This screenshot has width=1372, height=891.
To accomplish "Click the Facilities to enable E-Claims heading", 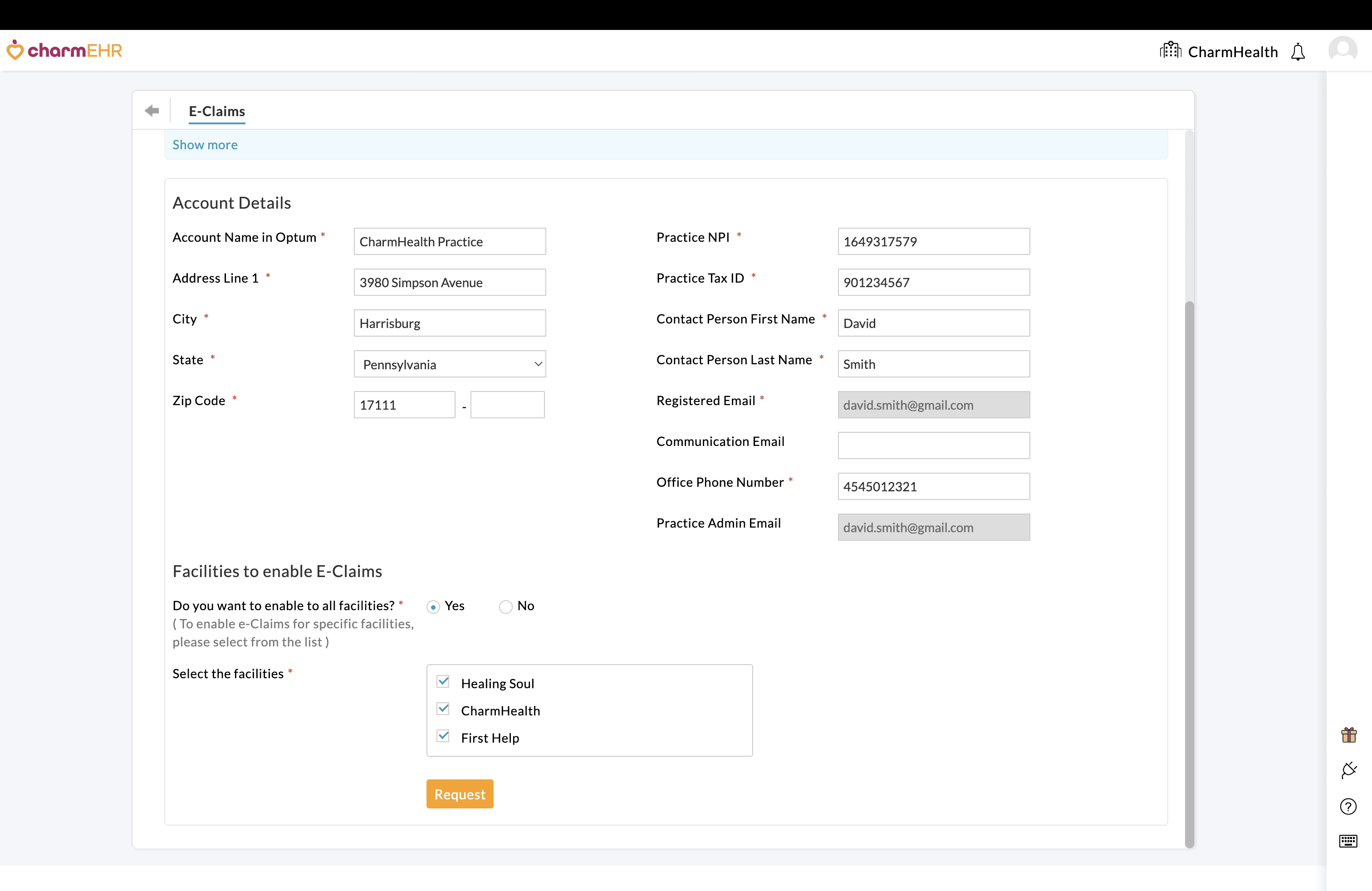I will (x=277, y=571).
